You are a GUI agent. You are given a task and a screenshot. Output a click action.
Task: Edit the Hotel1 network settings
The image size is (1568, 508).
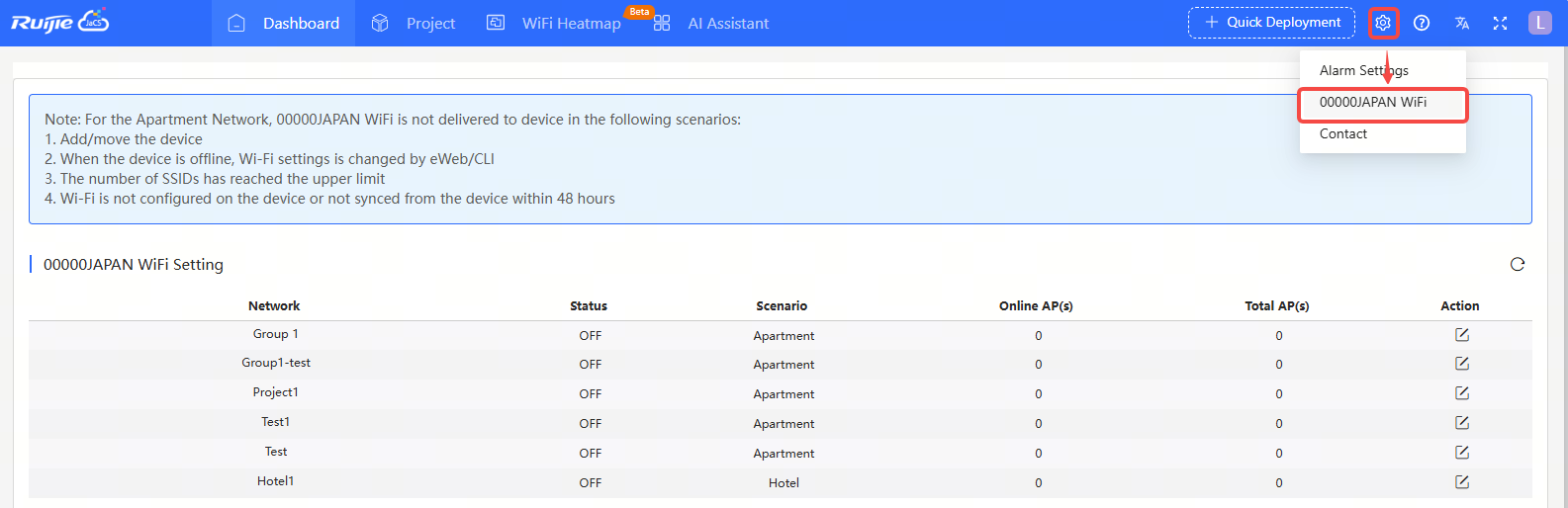tap(1462, 482)
